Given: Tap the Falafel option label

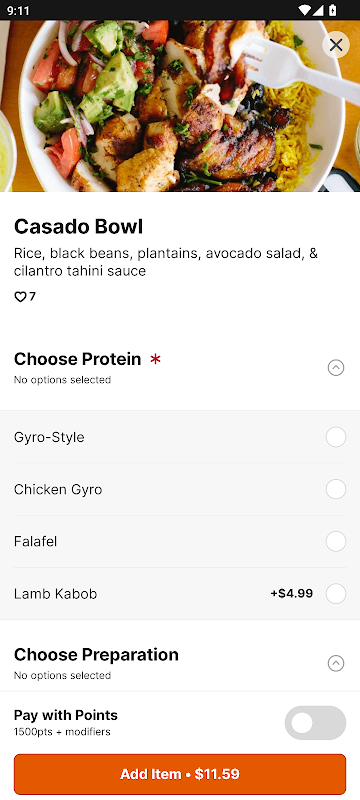Looking at the screenshot, I should tap(35, 541).
